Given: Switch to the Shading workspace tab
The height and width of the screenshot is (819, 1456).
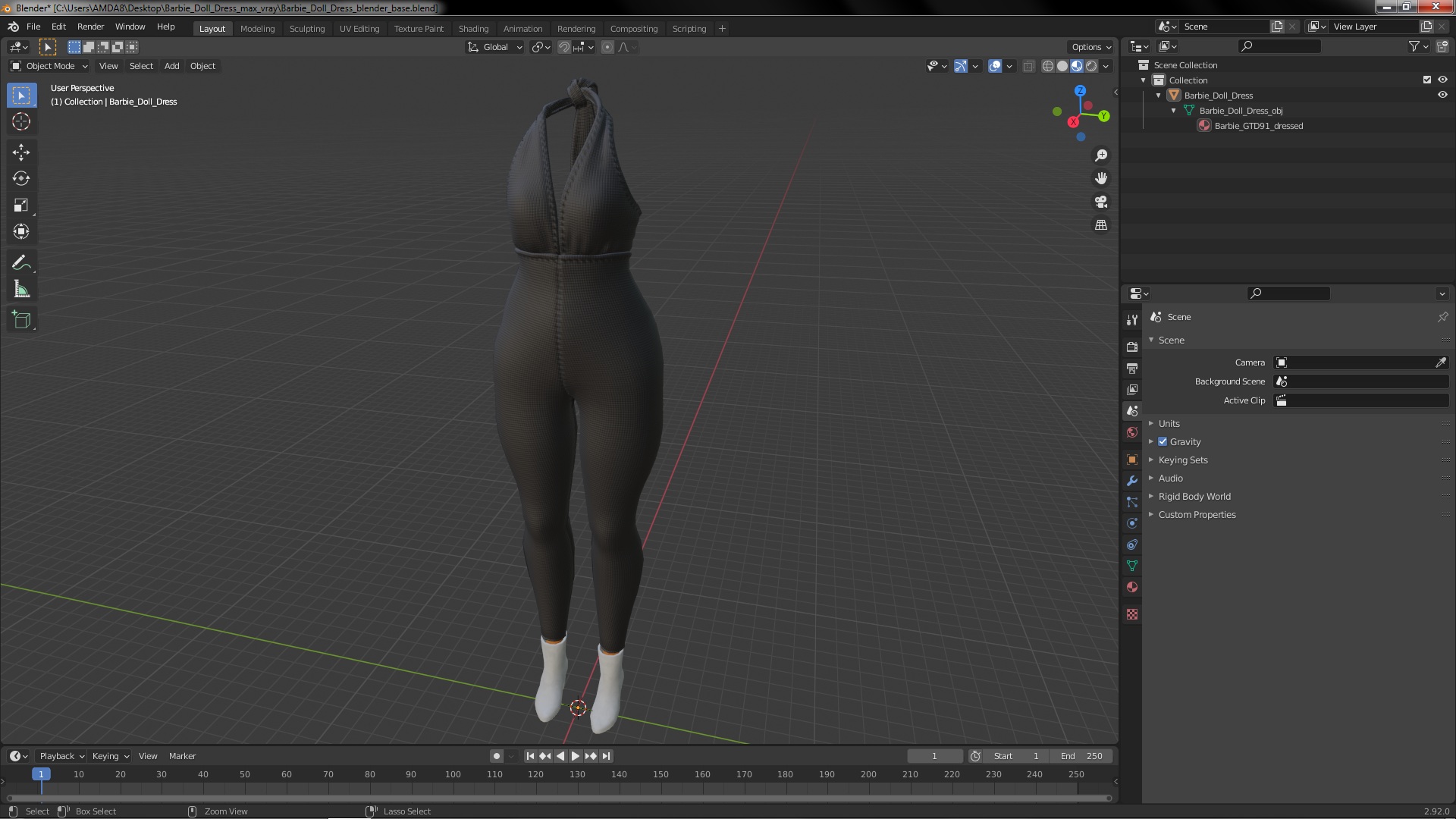Looking at the screenshot, I should click(473, 29).
